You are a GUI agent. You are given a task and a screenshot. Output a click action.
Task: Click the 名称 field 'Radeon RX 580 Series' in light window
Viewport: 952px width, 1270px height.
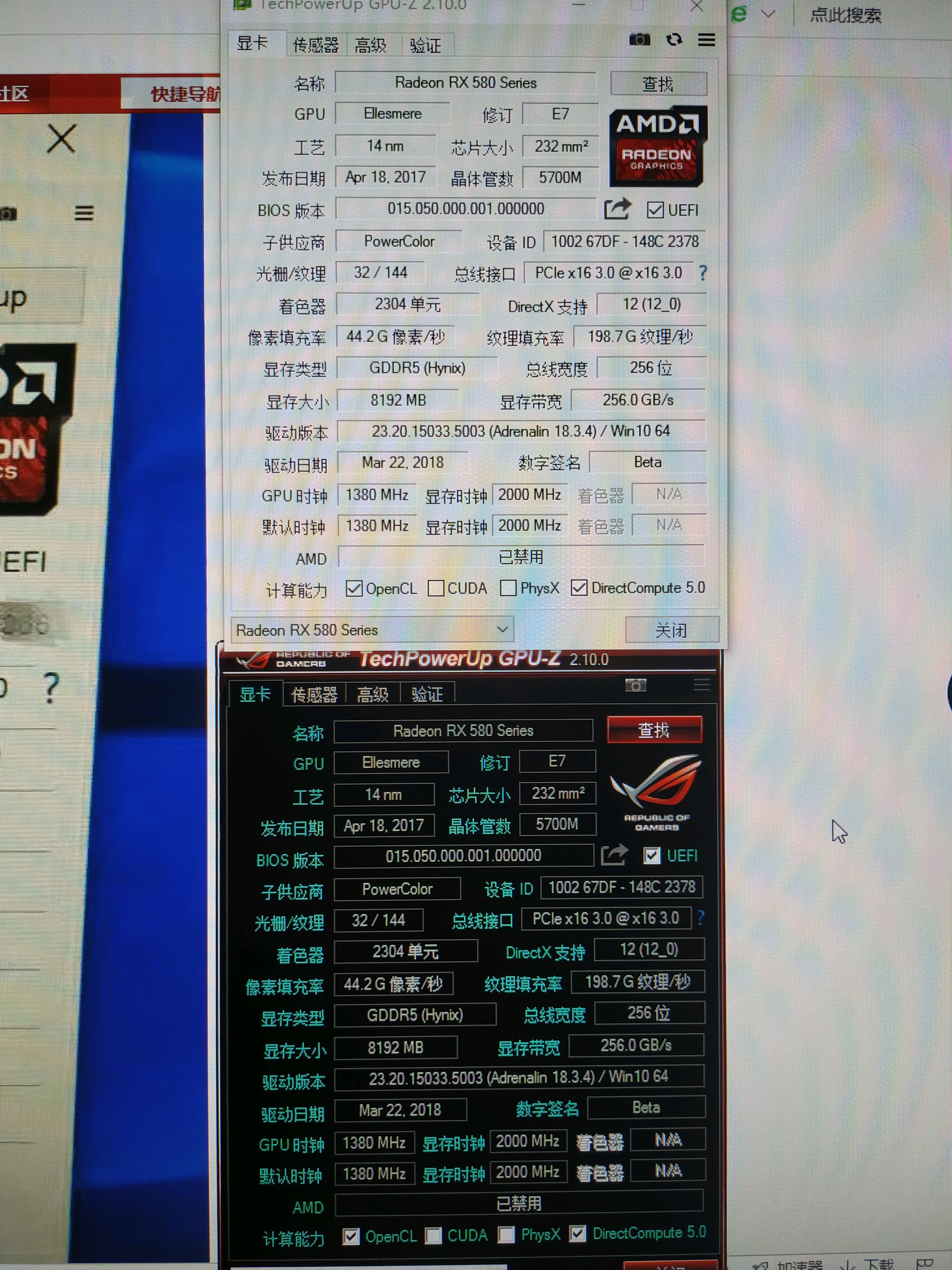point(466,83)
